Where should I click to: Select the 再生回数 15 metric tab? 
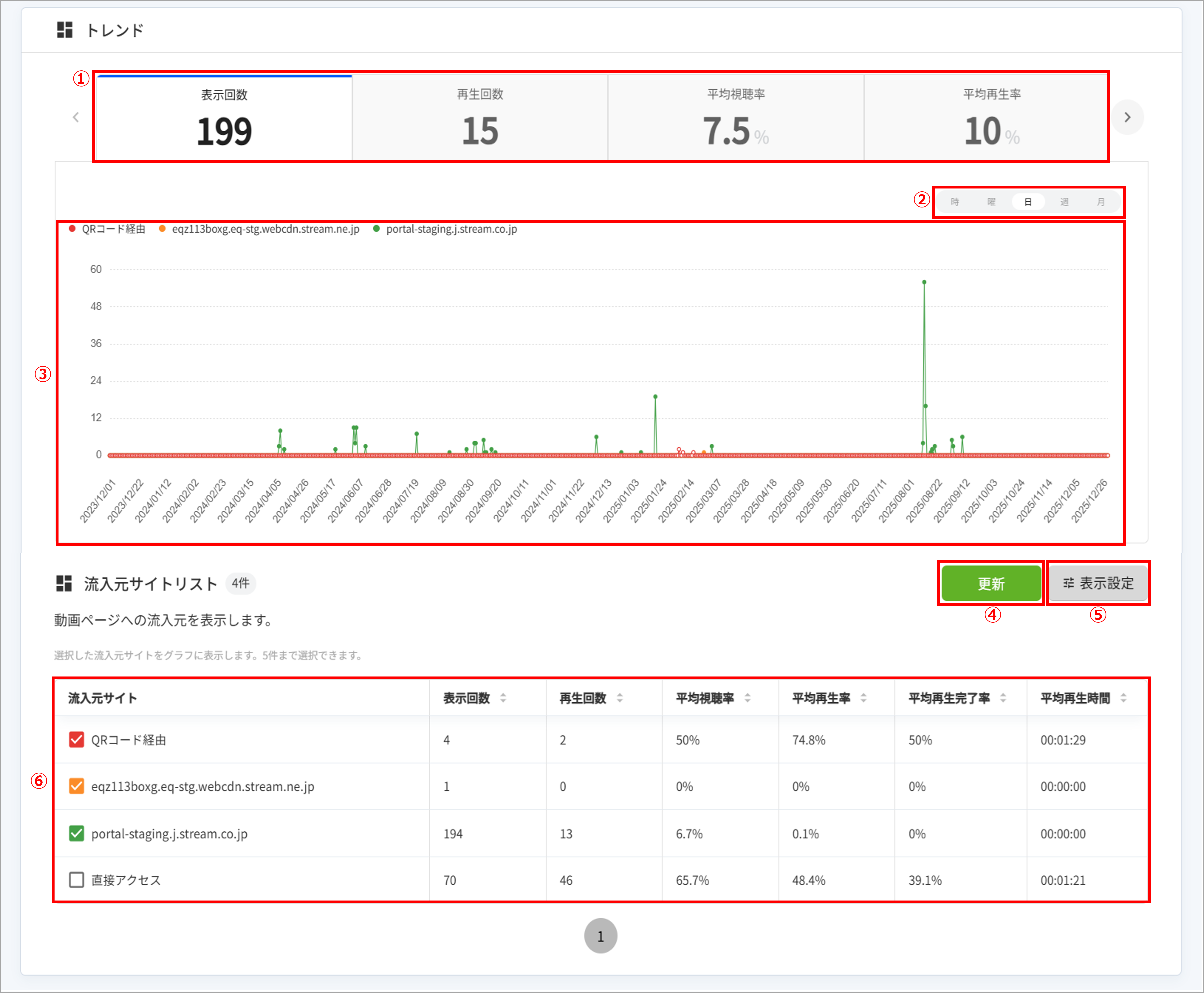pos(480,118)
